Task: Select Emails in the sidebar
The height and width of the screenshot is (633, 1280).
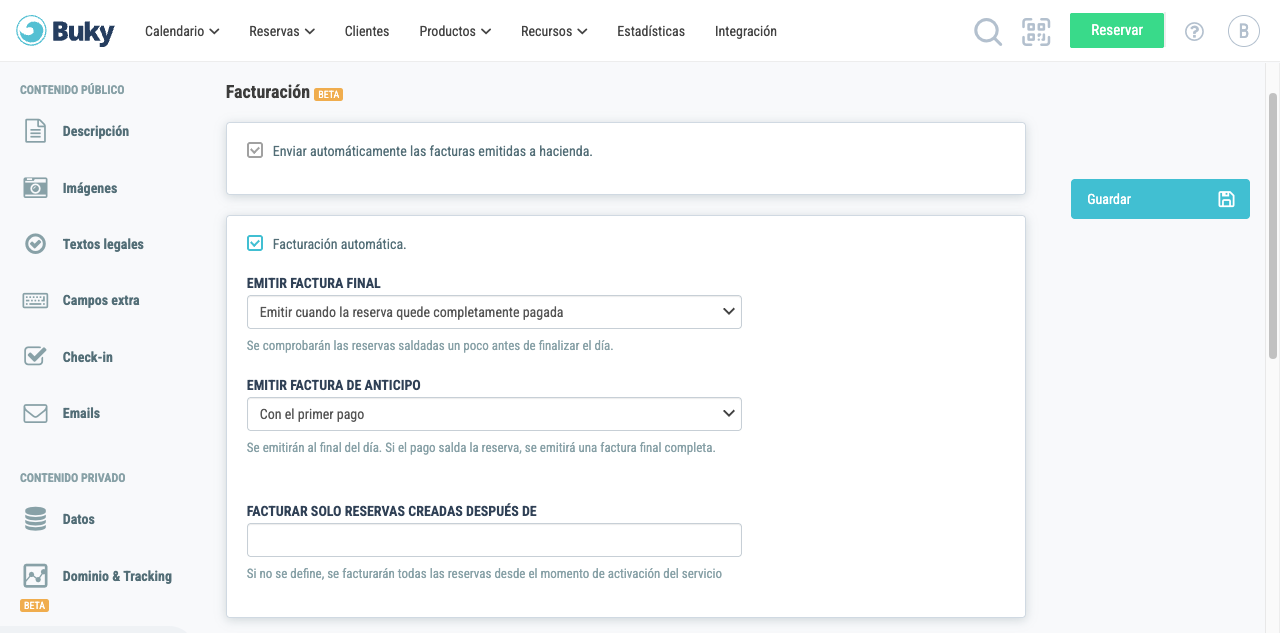Action: point(81,413)
